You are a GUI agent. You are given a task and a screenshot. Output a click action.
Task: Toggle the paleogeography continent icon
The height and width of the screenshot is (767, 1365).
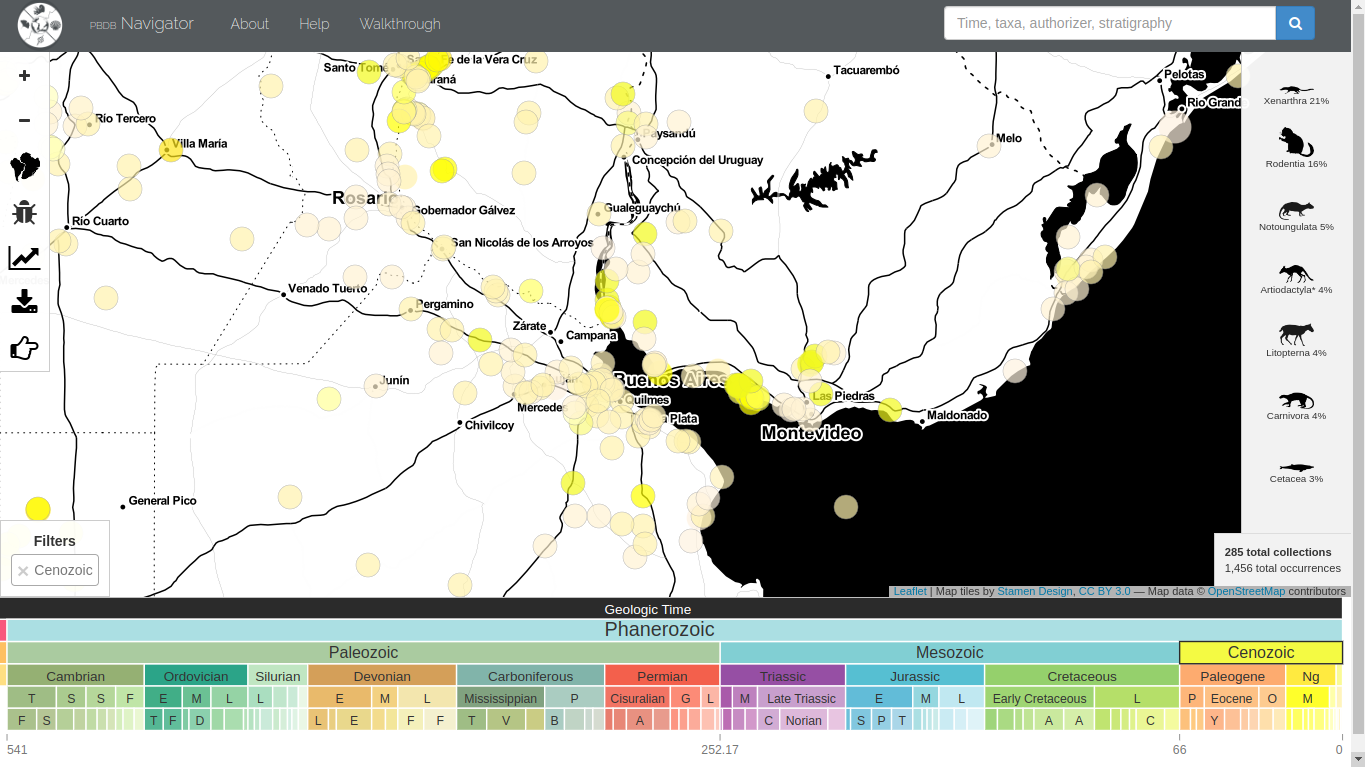point(24,167)
